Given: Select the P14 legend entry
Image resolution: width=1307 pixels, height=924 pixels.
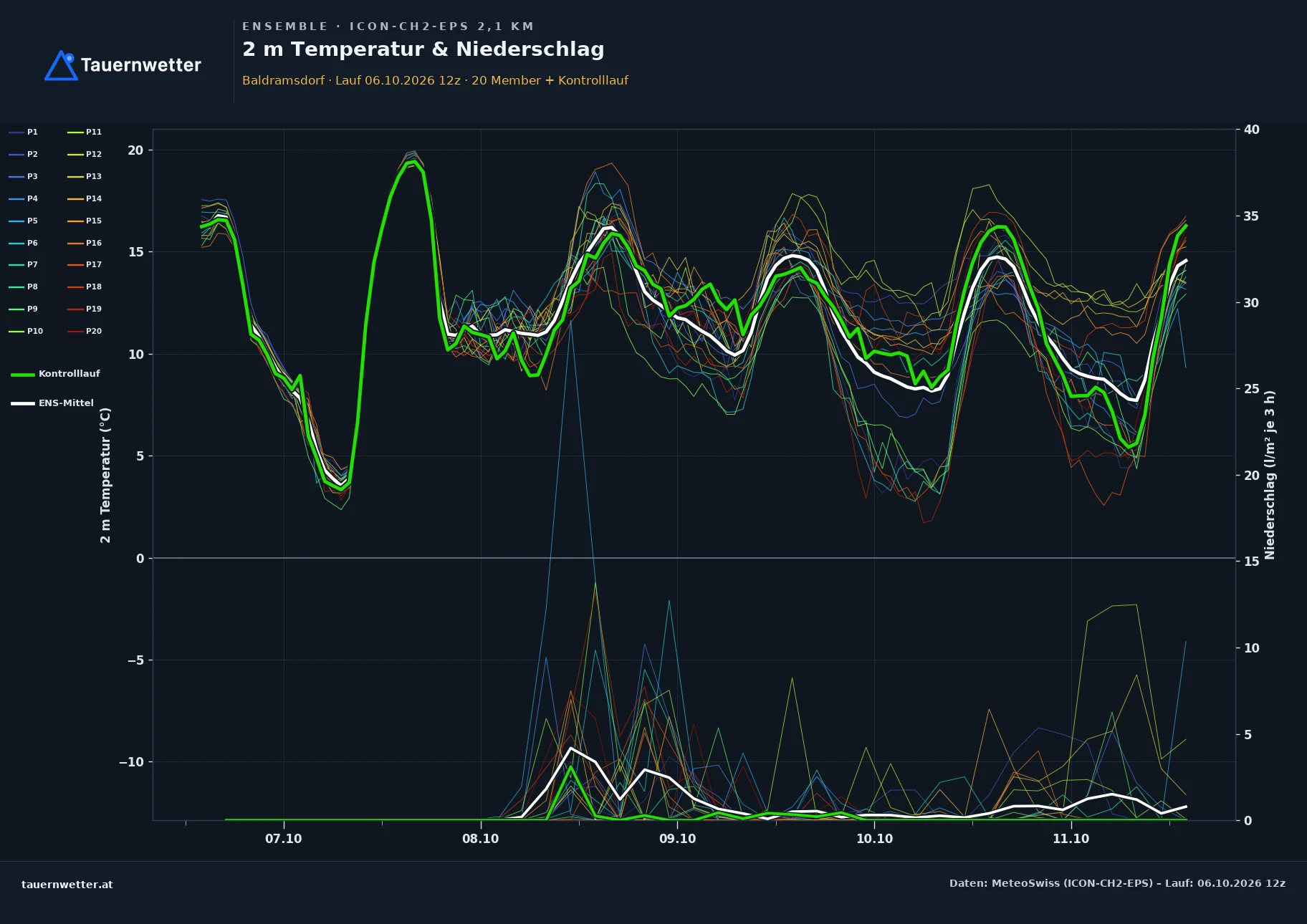Looking at the screenshot, I should [x=85, y=198].
